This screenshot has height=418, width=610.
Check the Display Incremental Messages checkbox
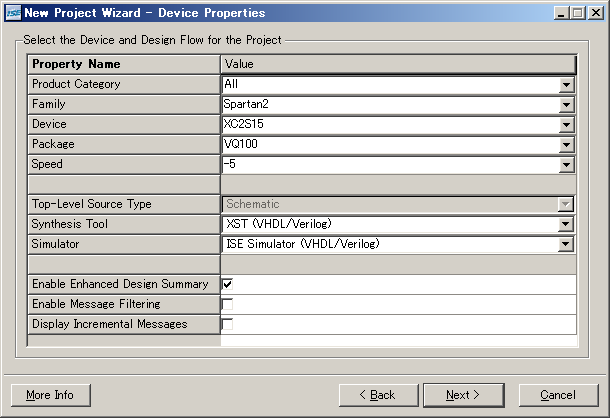click(228, 324)
